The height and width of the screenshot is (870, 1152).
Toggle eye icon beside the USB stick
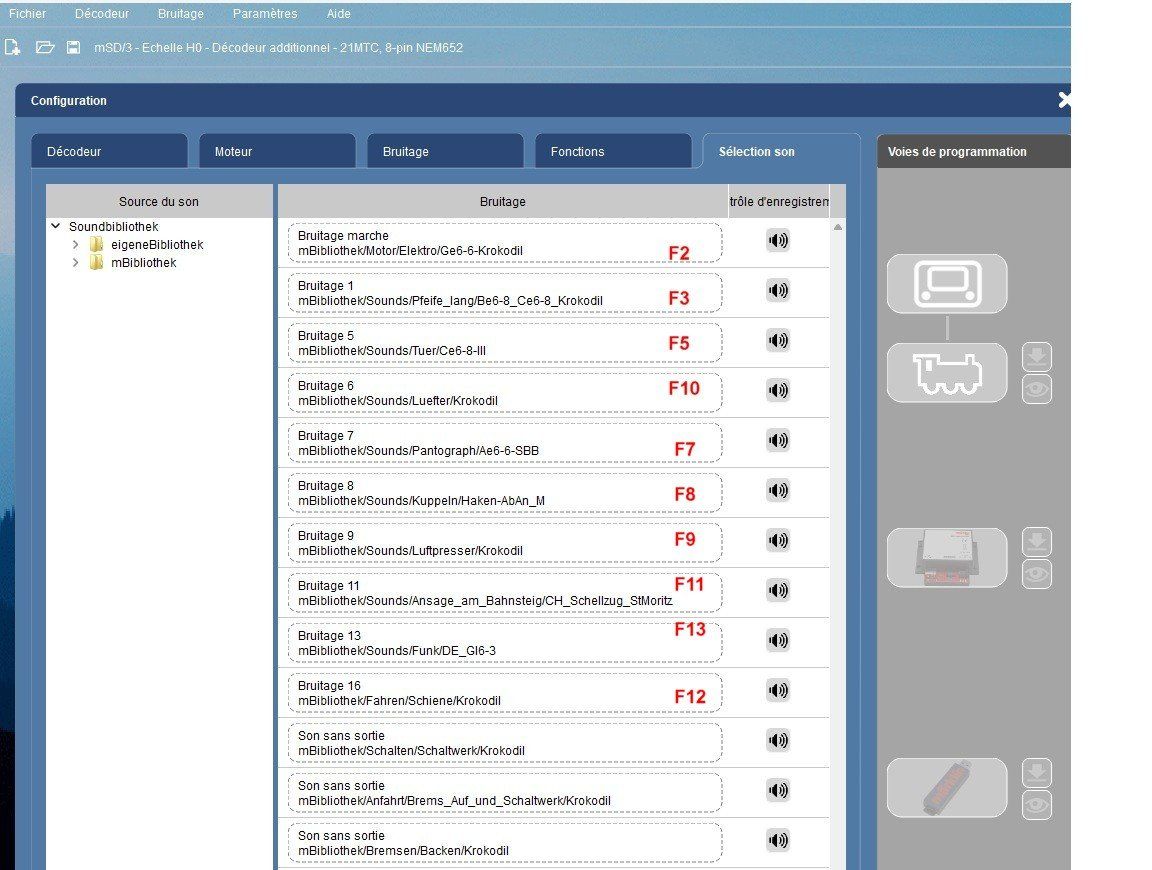(1037, 805)
